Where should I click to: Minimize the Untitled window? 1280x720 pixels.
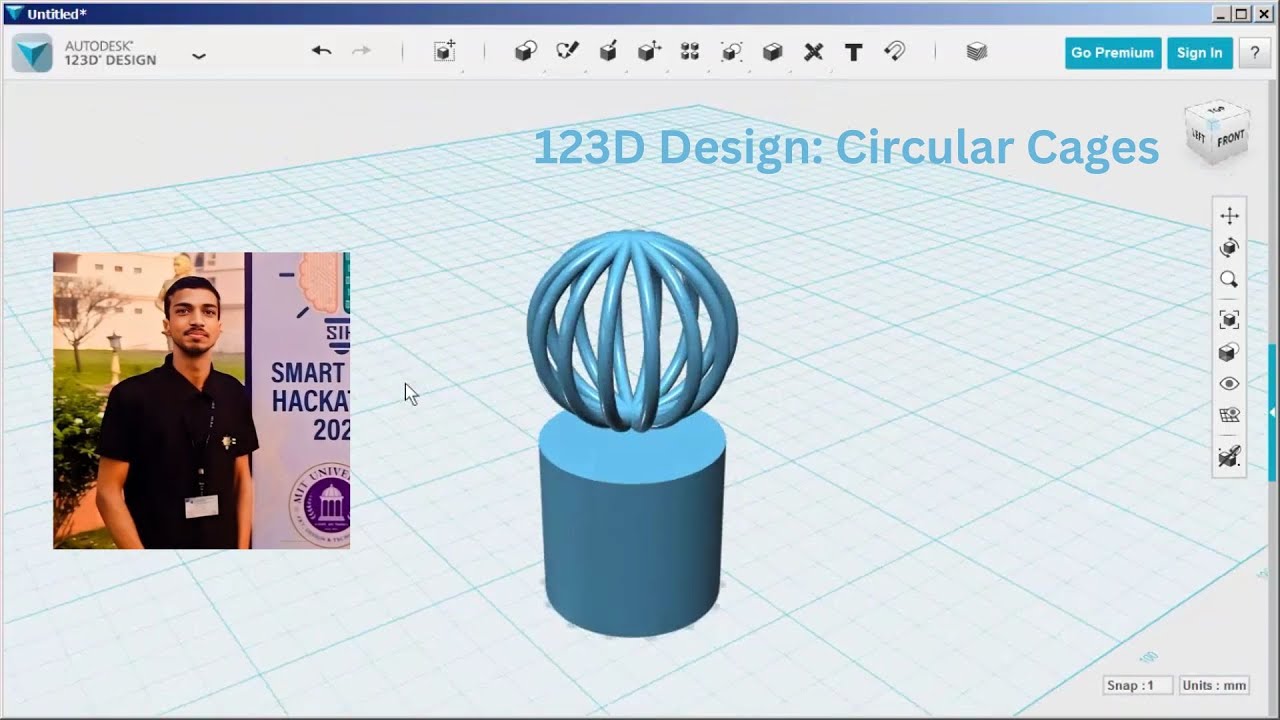(1221, 13)
